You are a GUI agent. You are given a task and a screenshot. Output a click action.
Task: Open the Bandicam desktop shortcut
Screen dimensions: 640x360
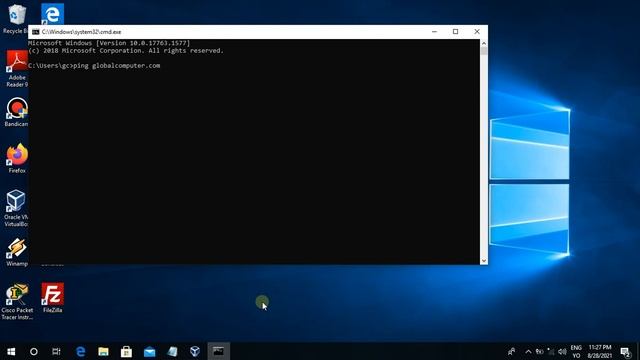tap(17, 112)
